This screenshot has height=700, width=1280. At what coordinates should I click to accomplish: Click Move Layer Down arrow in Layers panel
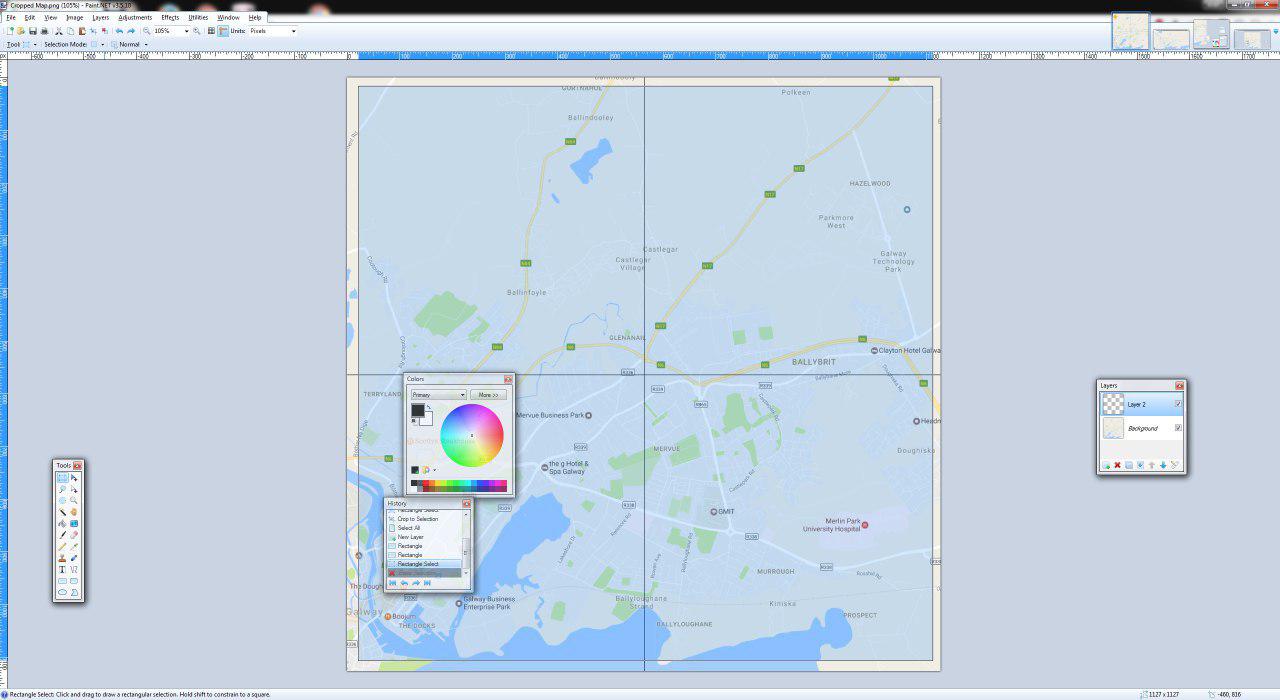pyautogui.click(x=1163, y=465)
